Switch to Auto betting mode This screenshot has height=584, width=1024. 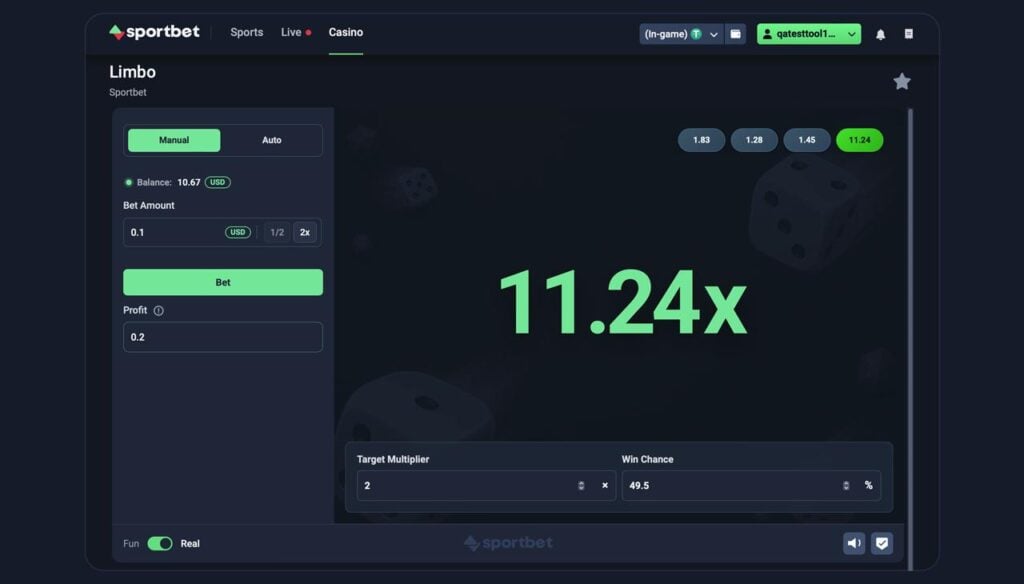(272, 140)
